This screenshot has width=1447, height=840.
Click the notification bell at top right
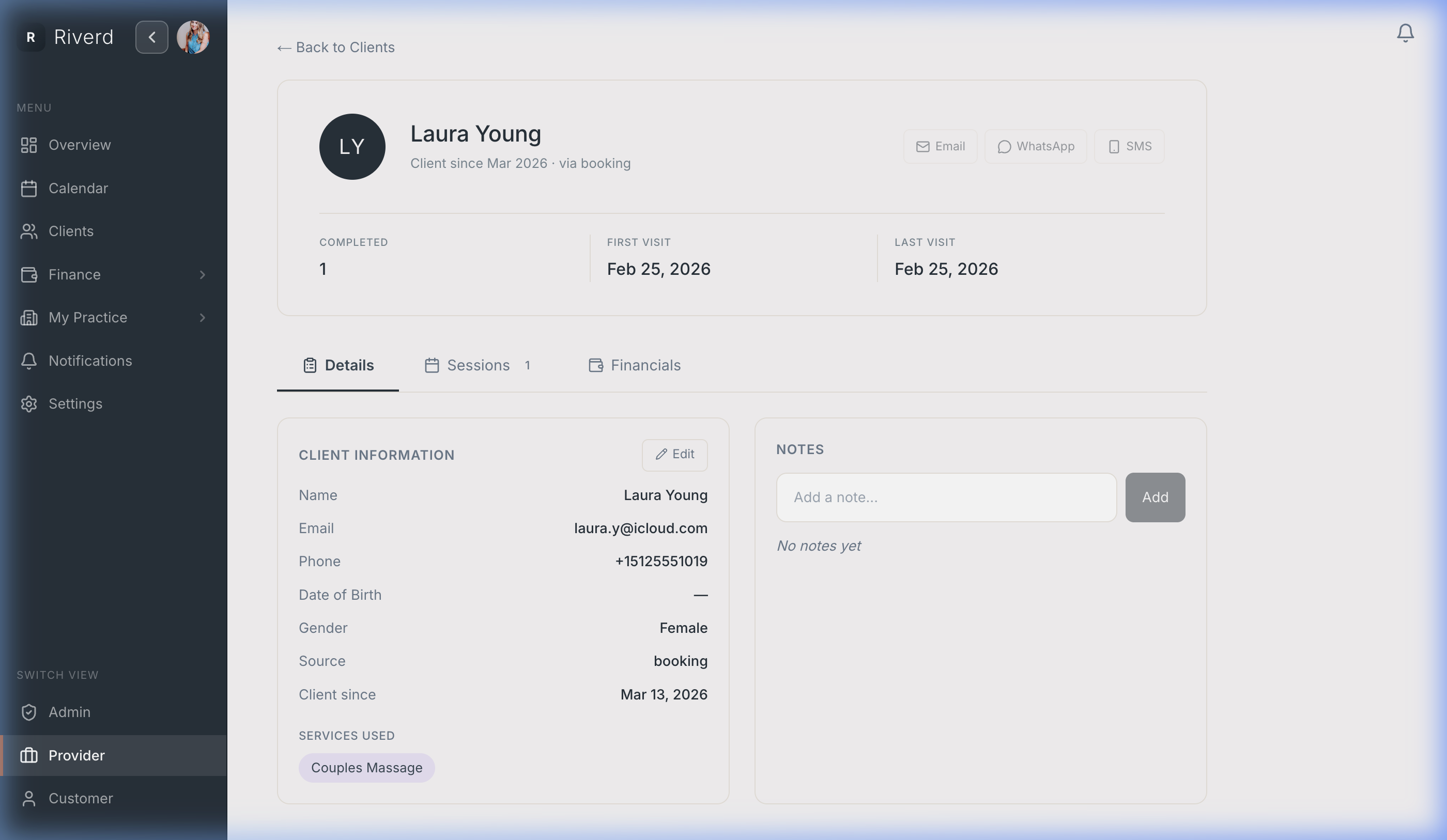[1405, 33]
